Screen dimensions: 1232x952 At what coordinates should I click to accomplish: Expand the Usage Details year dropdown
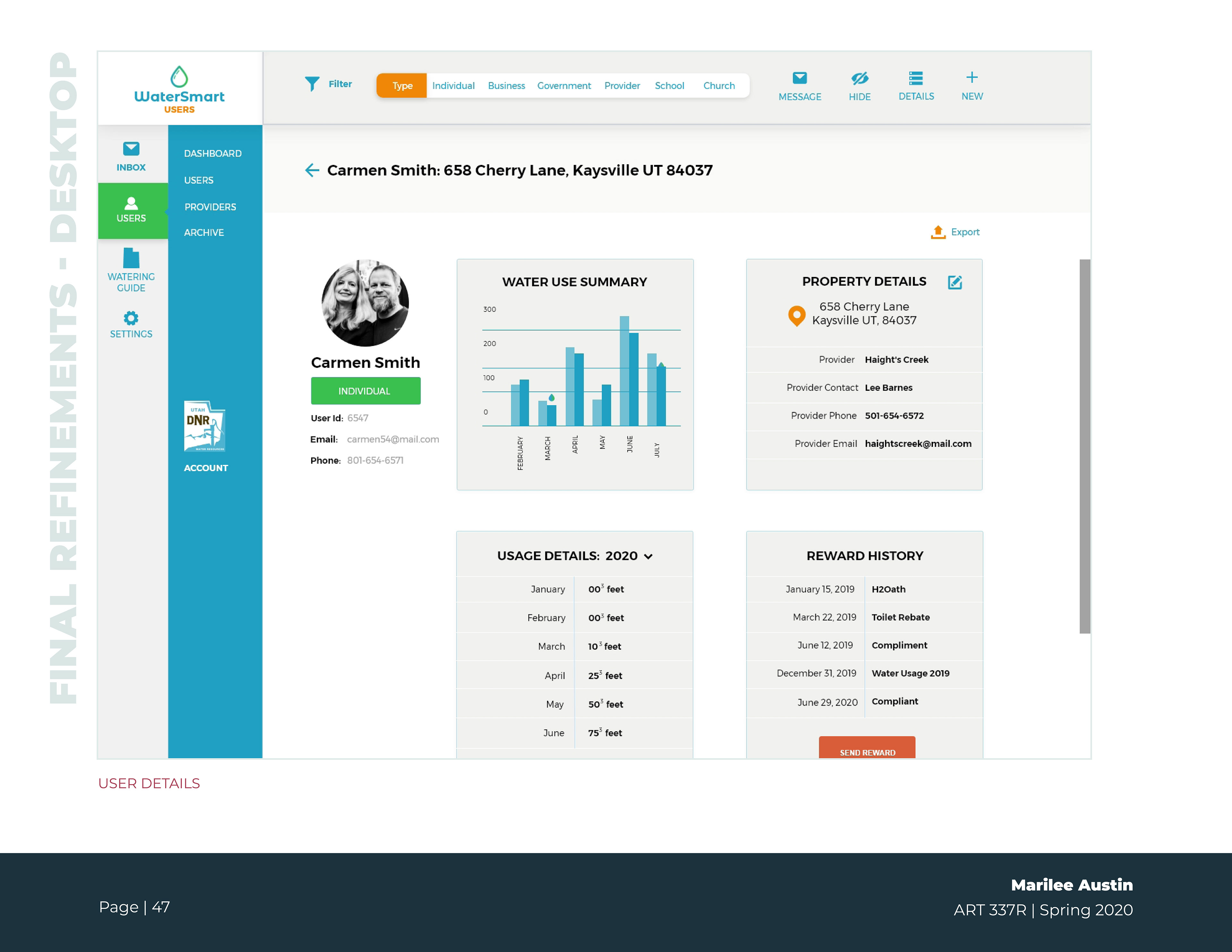click(648, 556)
